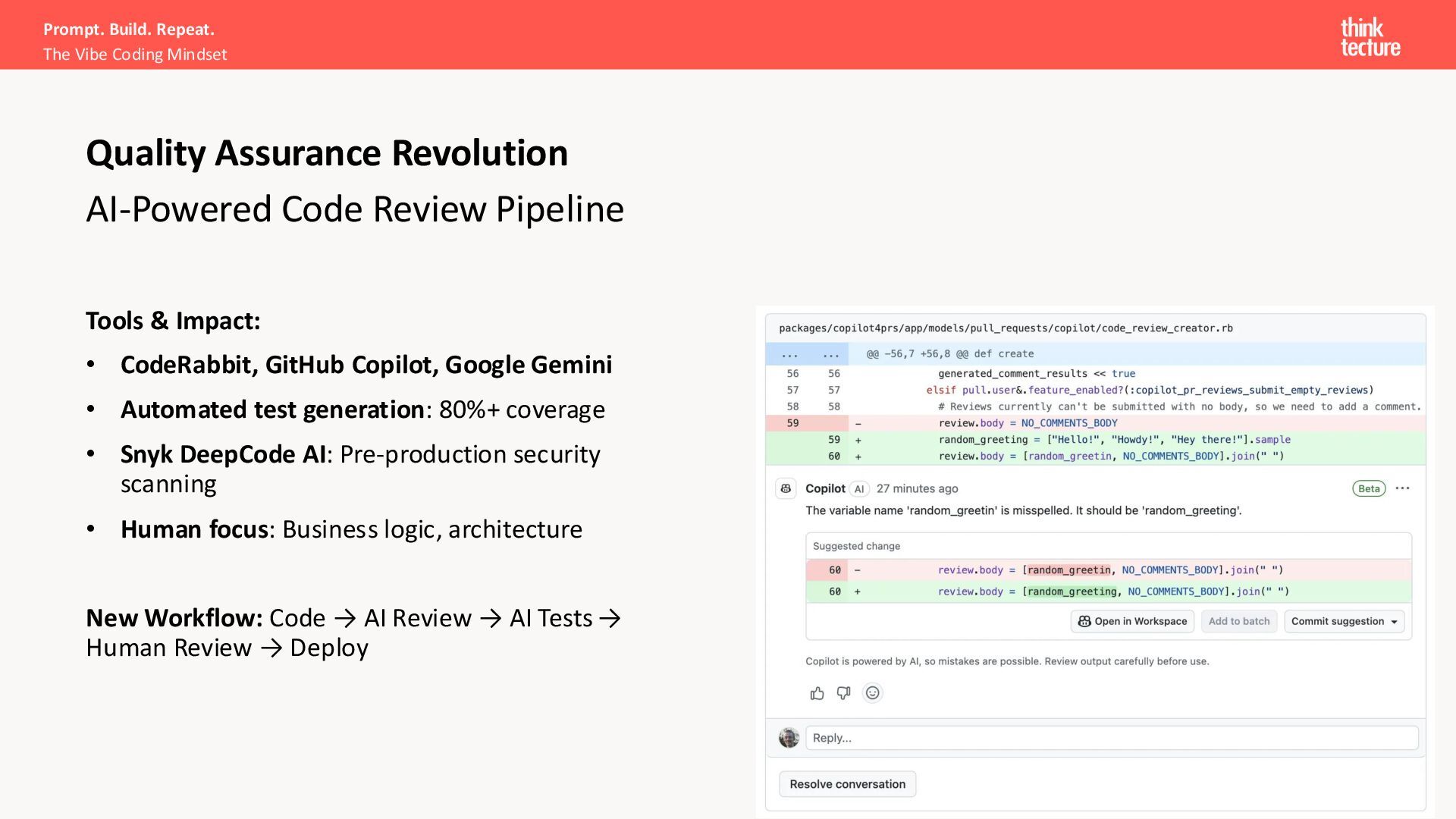1456x819 pixels.
Task: Click 'AI-Powered Code Review Pipeline' subtitle
Action: click(355, 209)
